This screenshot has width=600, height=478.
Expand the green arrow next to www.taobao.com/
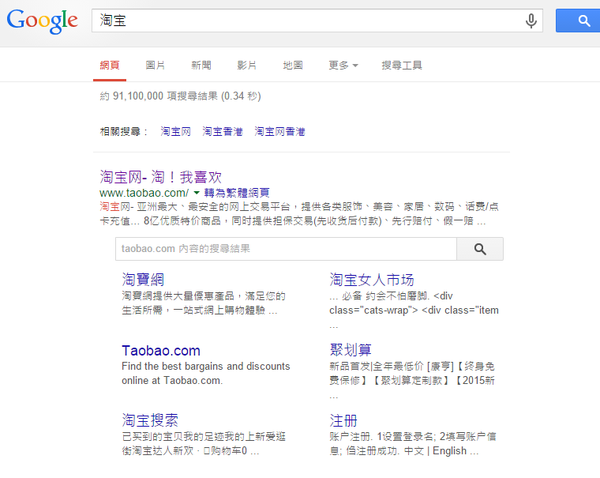197,192
